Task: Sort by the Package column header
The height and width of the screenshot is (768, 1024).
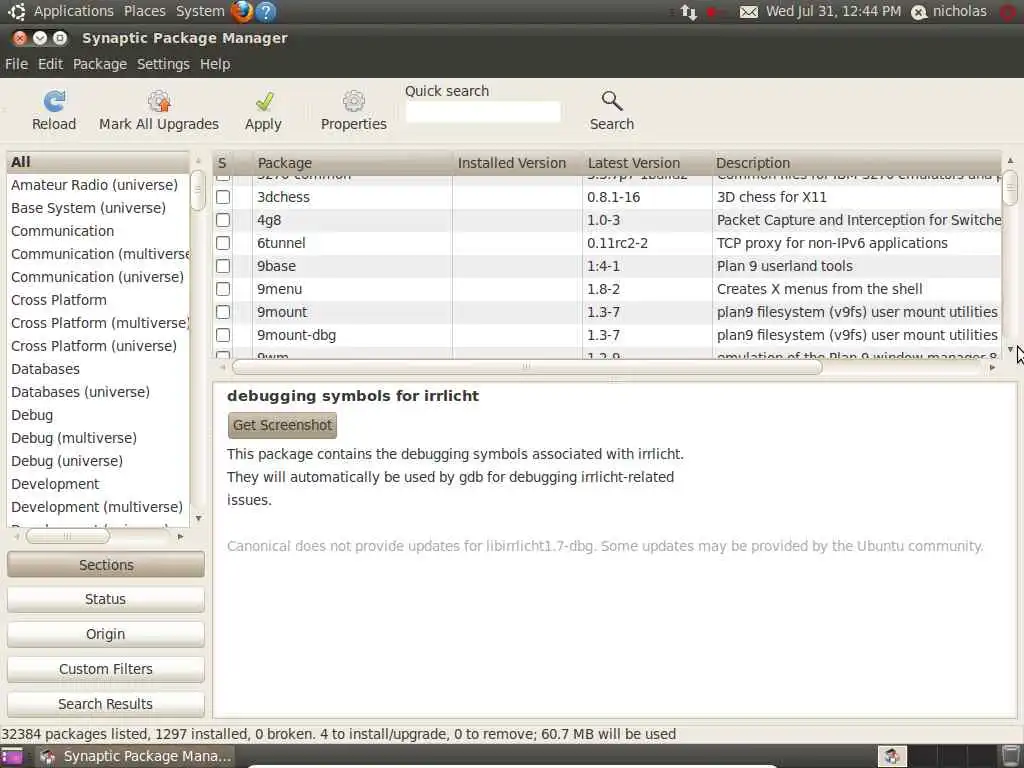Action: [352, 163]
